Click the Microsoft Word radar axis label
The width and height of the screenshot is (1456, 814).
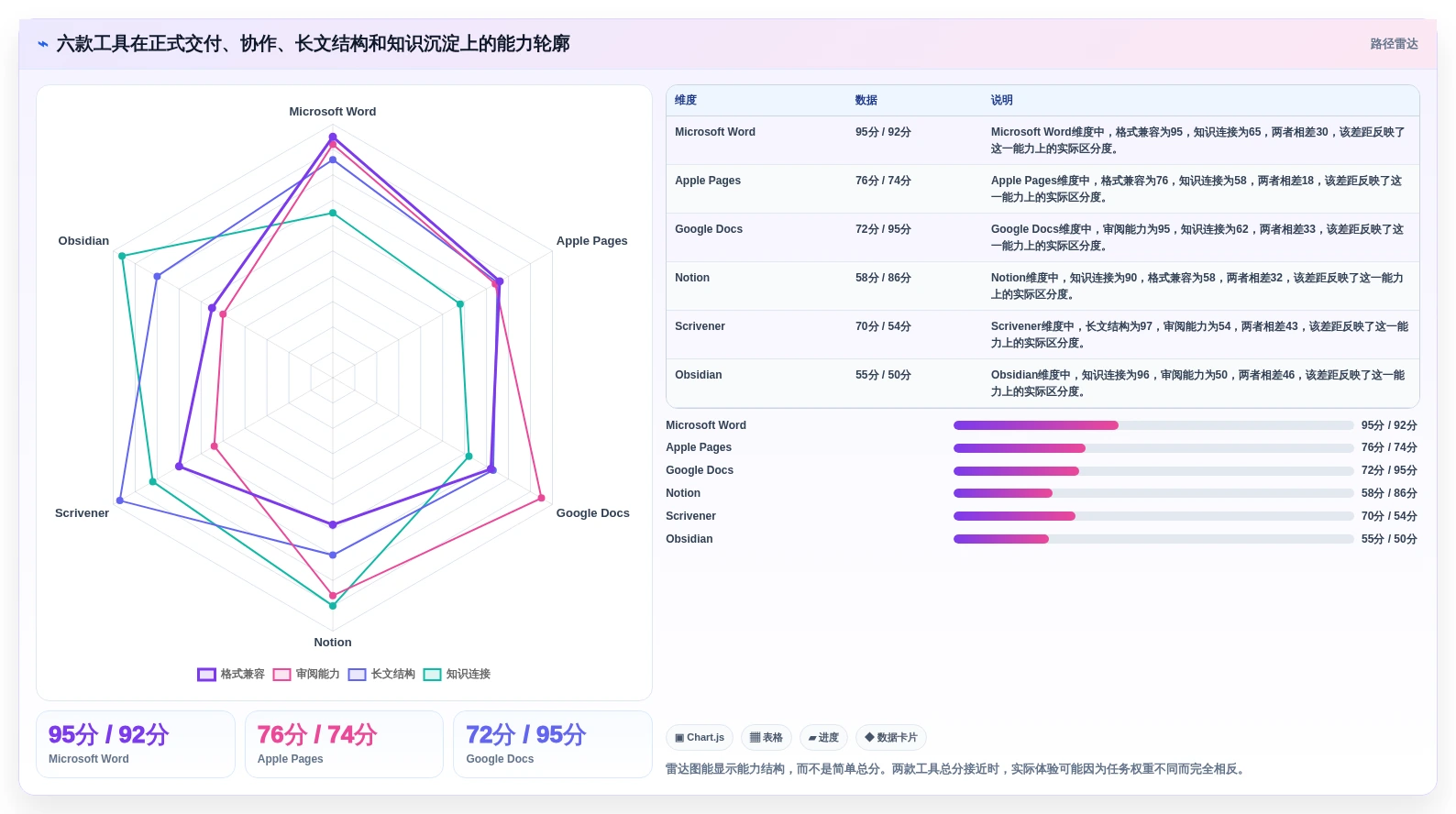pos(333,112)
